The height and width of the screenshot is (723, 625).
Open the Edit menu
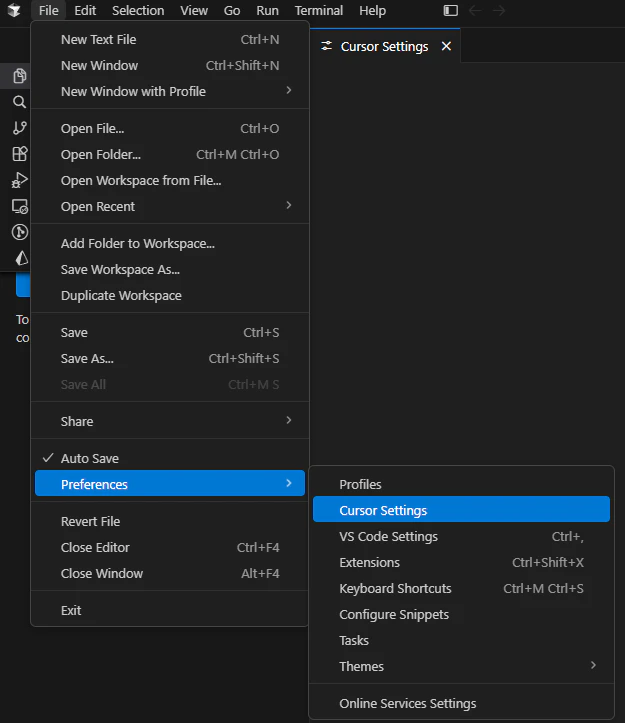[85, 10]
